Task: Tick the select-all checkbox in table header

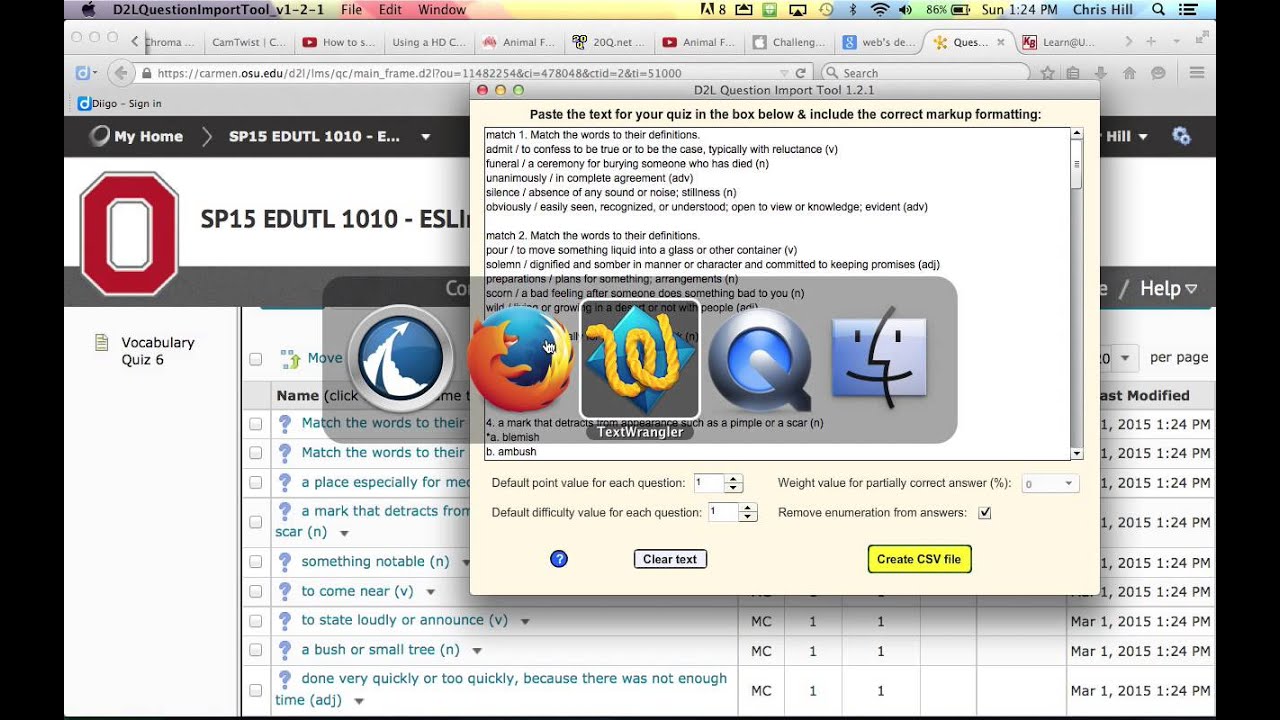Action: pyautogui.click(x=256, y=359)
